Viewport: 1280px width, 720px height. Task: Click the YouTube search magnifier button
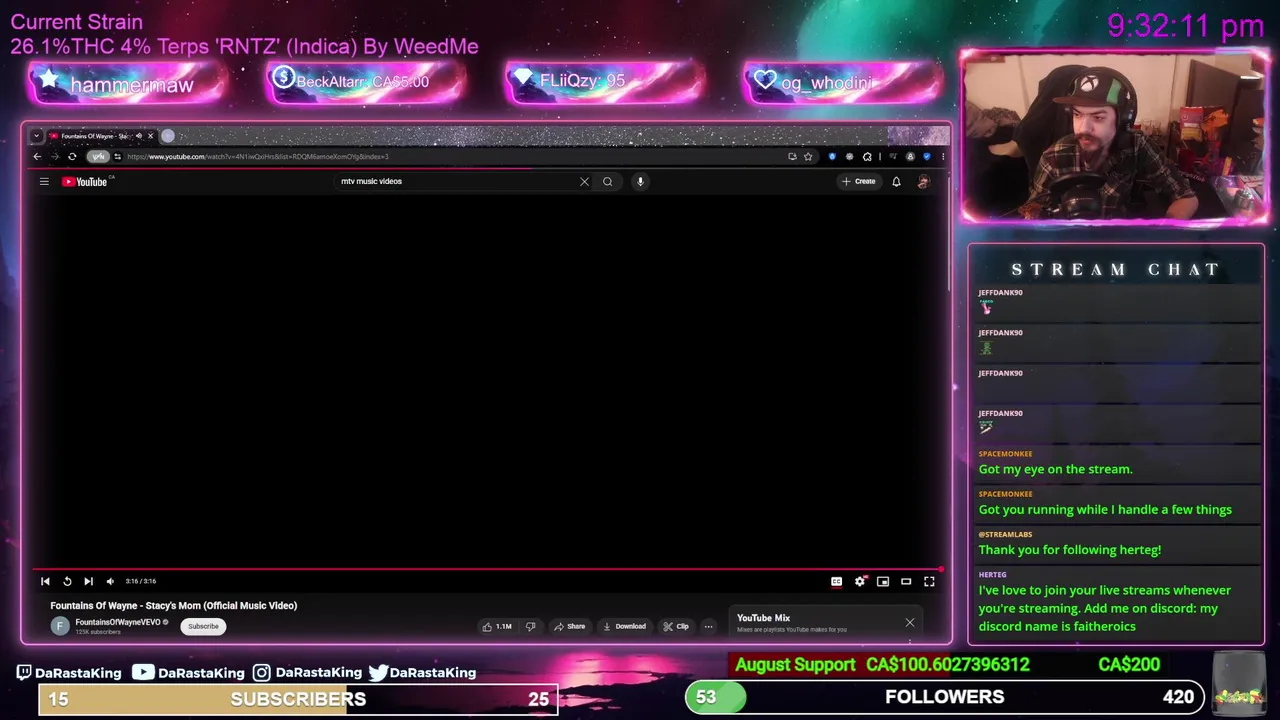pyautogui.click(x=607, y=181)
